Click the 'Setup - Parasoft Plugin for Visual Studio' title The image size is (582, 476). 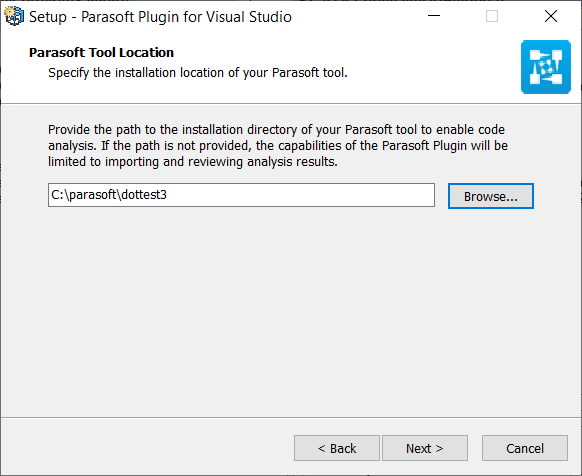pyautogui.click(x=160, y=17)
